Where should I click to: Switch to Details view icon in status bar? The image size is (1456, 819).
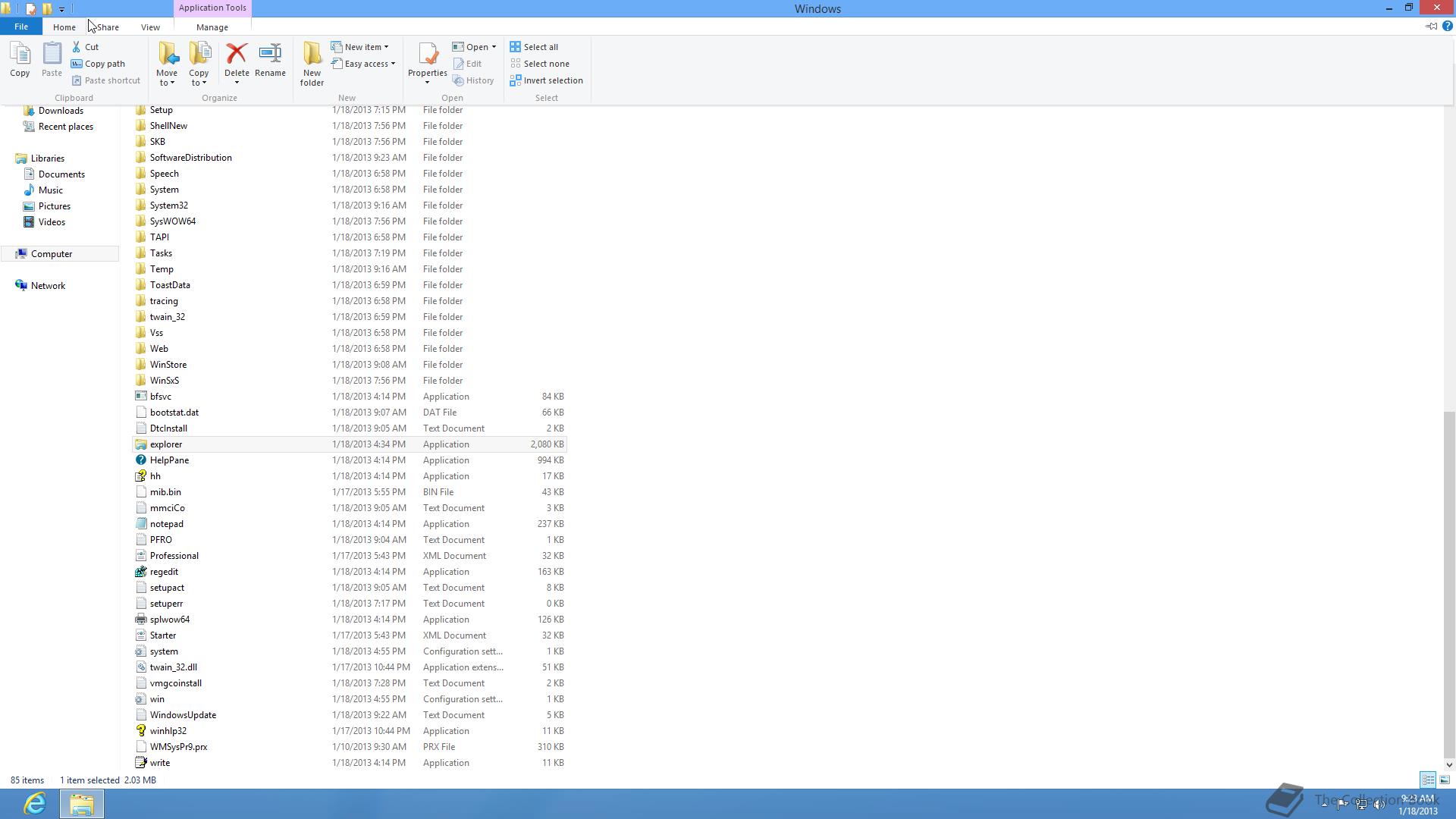(1428, 780)
